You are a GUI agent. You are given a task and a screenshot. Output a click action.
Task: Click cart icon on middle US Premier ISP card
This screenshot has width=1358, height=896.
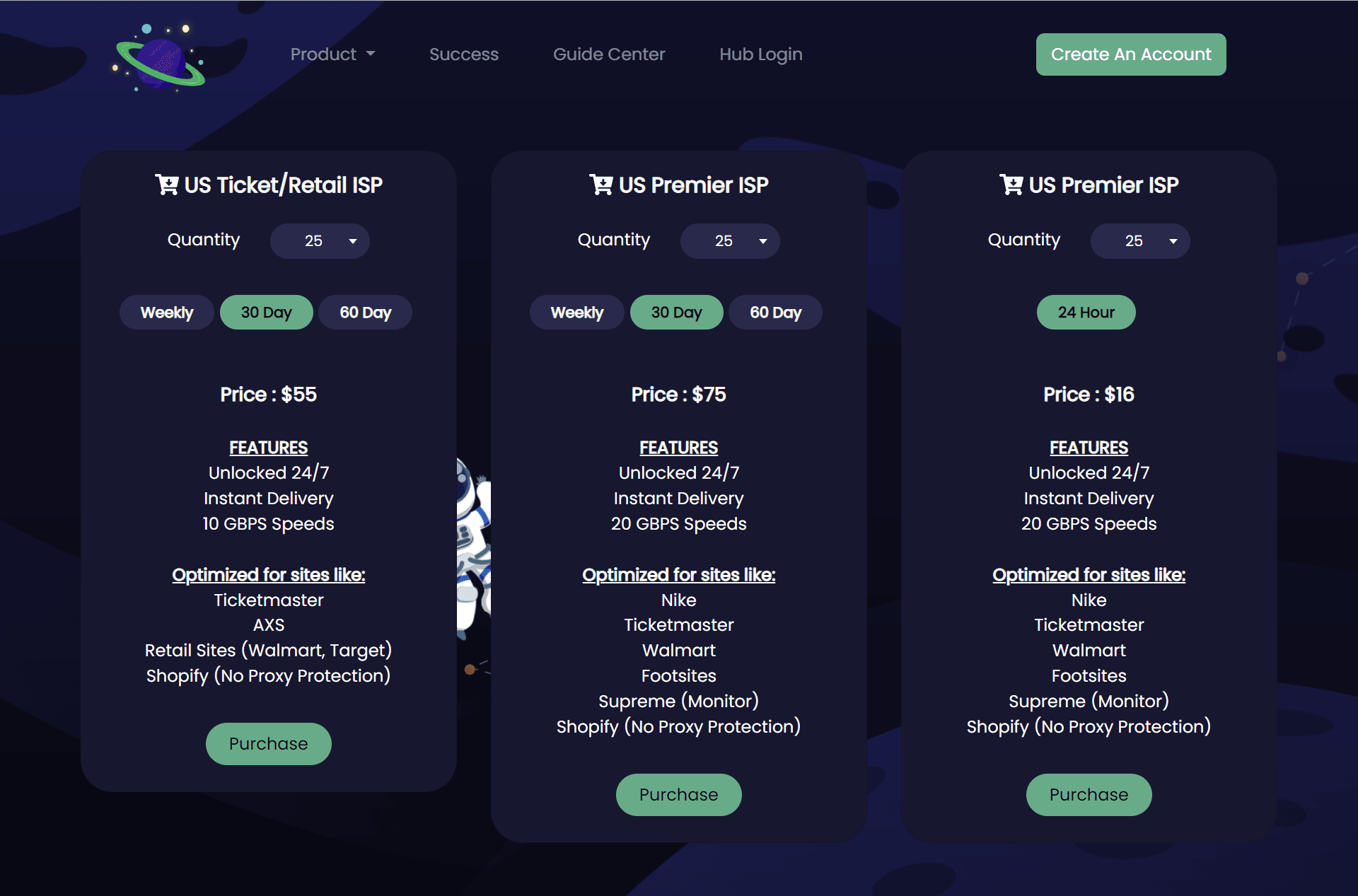[601, 185]
